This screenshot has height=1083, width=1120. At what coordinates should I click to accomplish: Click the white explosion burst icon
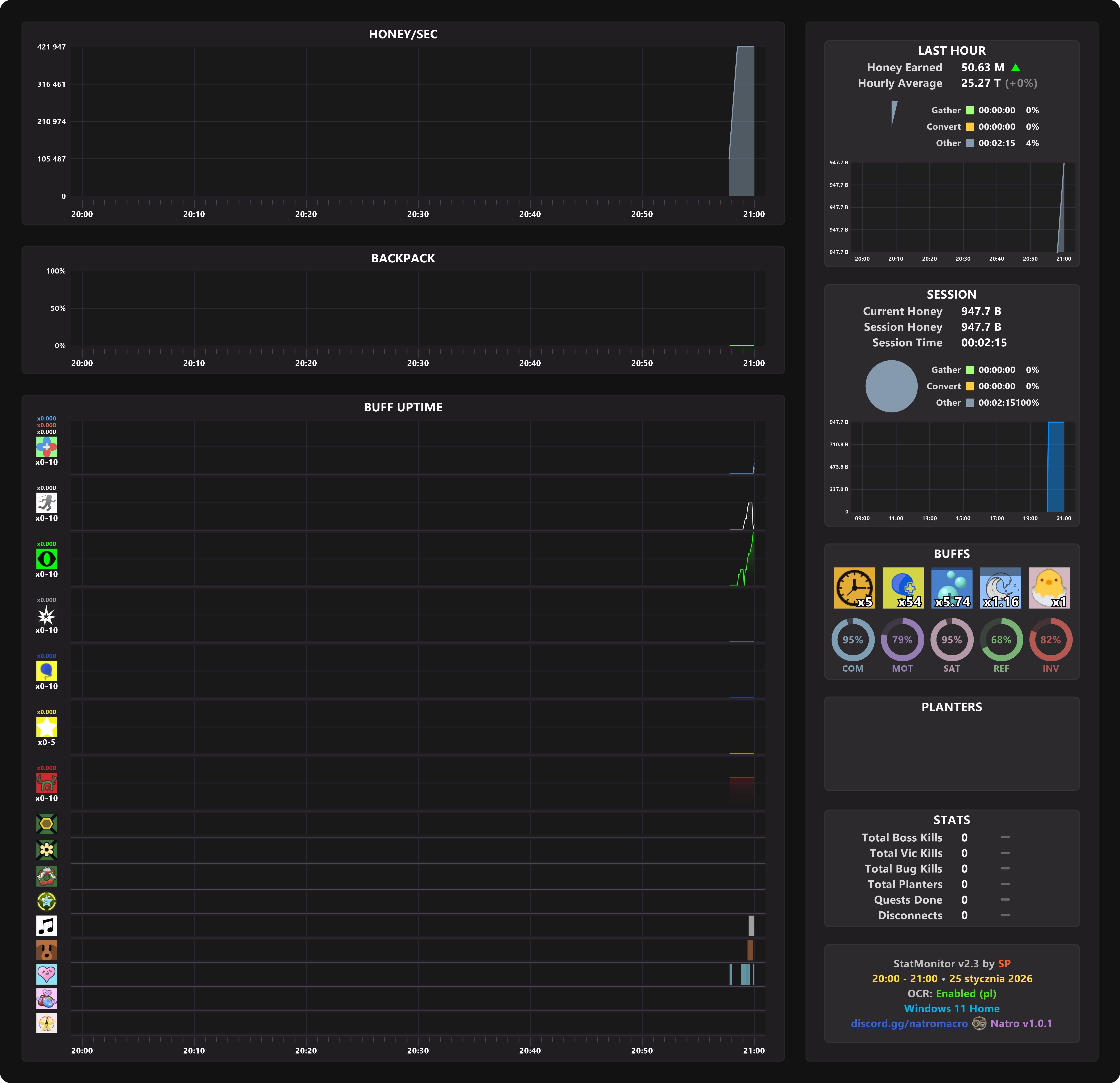pyautogui.click(x=46, y=615)
